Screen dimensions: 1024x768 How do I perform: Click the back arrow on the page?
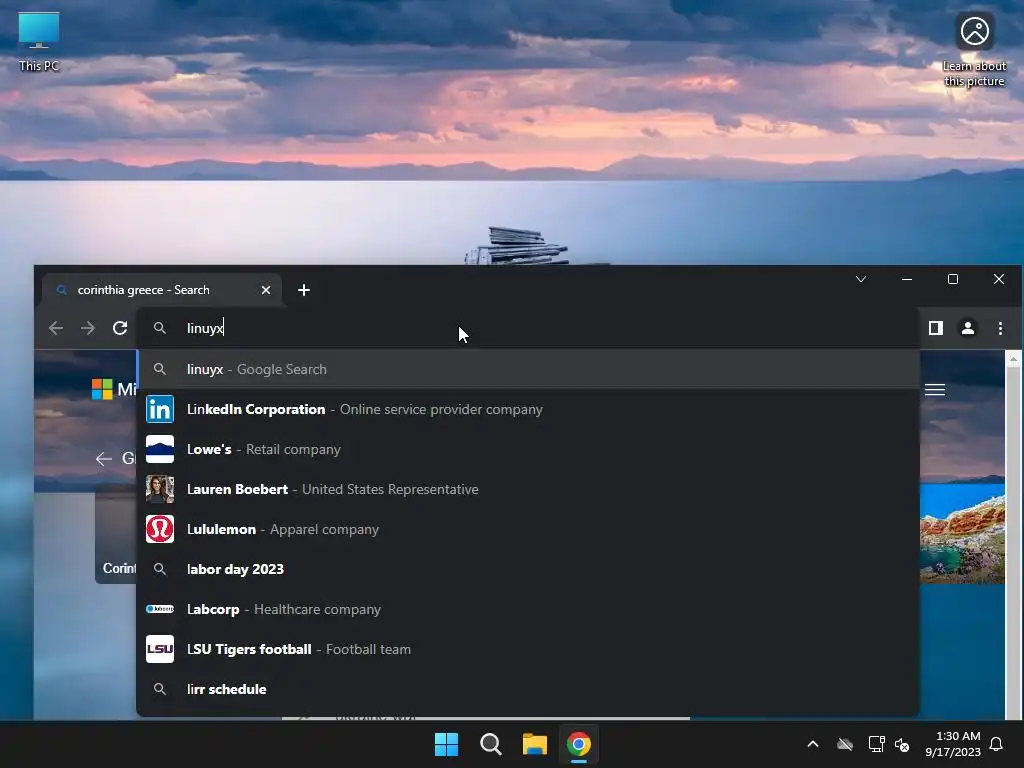click(x=103, y=458)
